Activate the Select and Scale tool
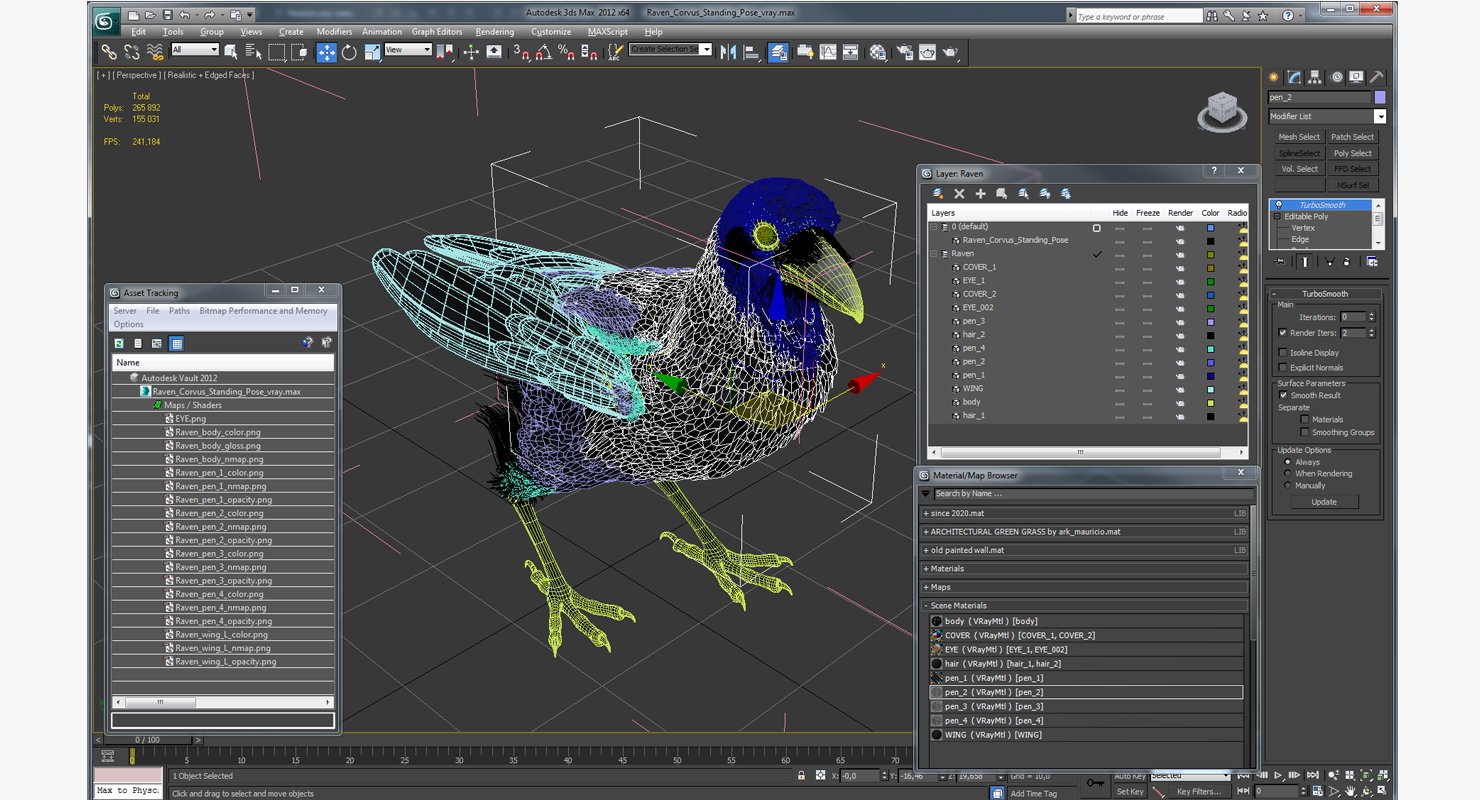This screenshot has width=1480, height=800. pos(372,52)
